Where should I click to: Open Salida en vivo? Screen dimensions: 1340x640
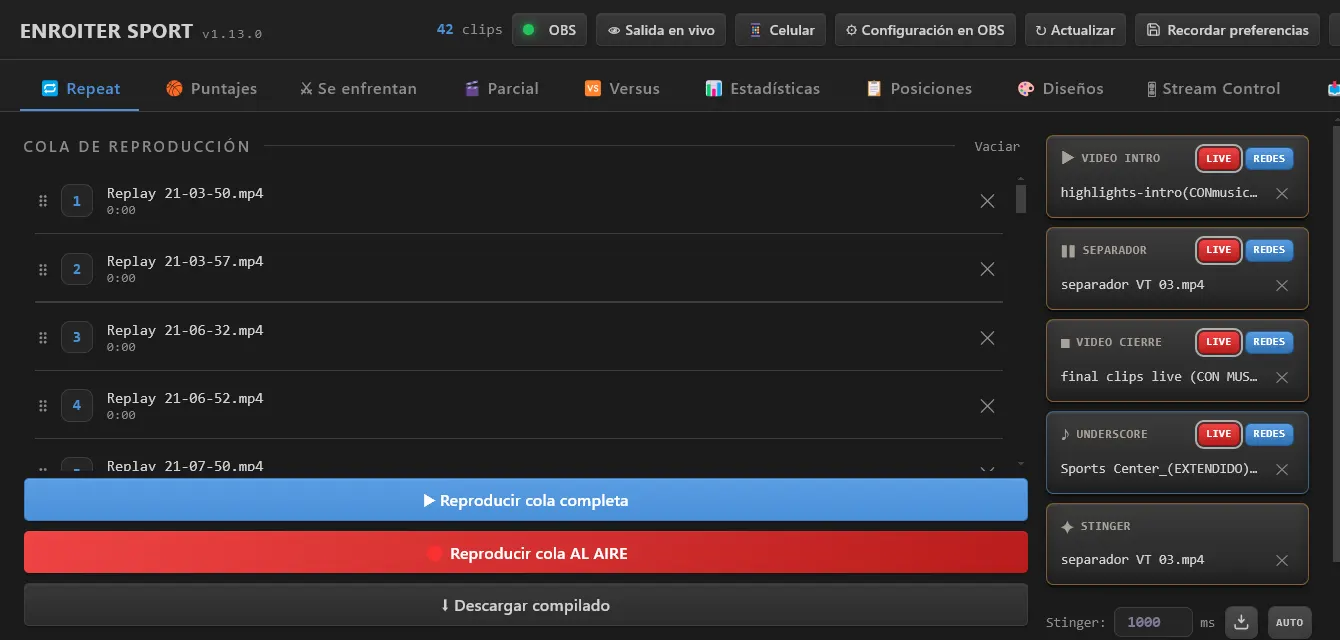661,30
